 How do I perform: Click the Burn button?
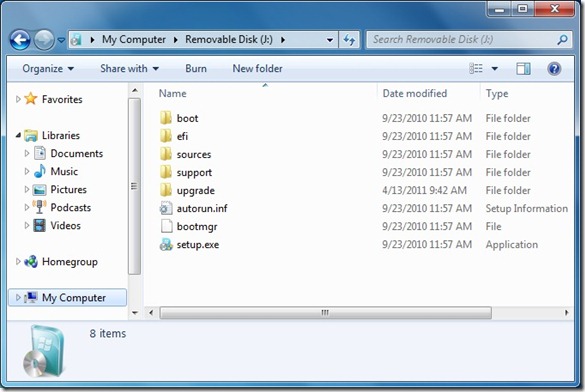(x=196, y=69)
